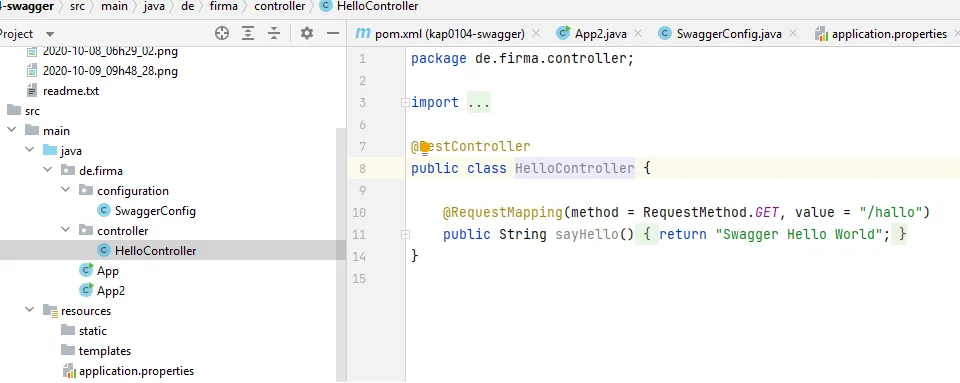Switch to App2.java editor tab
960x383 pixels.
click(x=601, y=34)
